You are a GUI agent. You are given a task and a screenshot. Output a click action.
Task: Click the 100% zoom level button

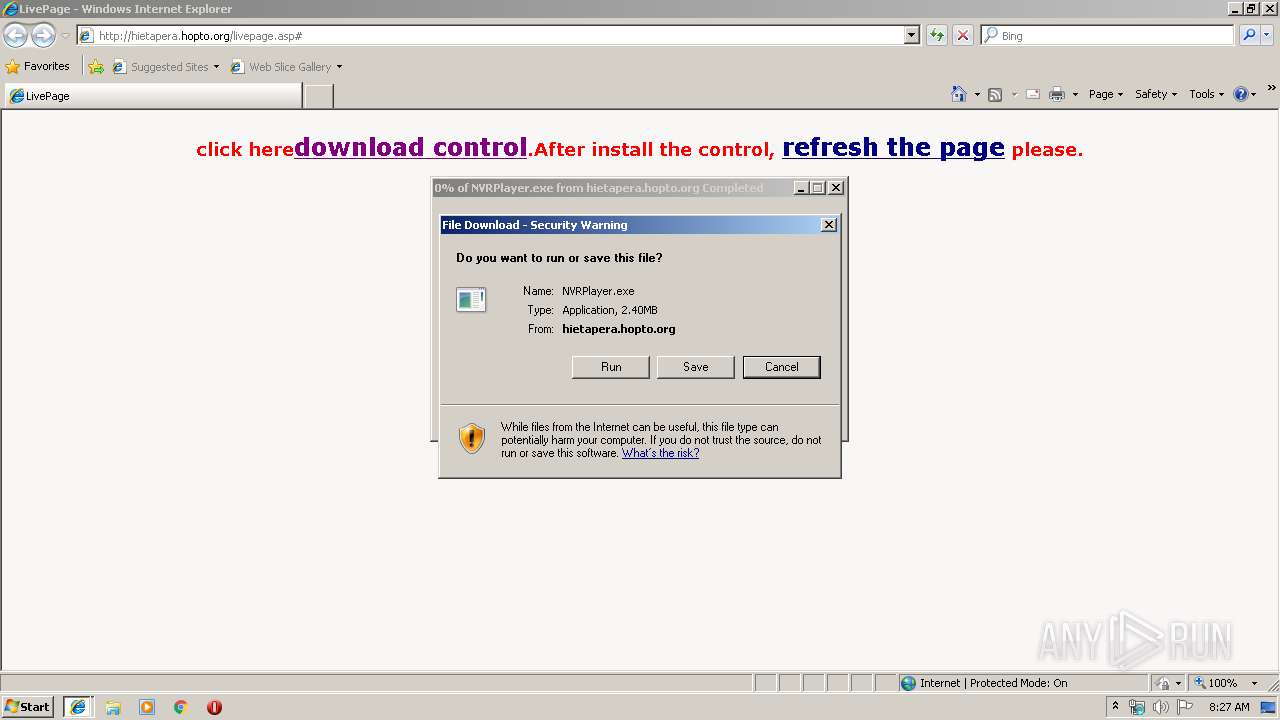(x=1215, y=683)
